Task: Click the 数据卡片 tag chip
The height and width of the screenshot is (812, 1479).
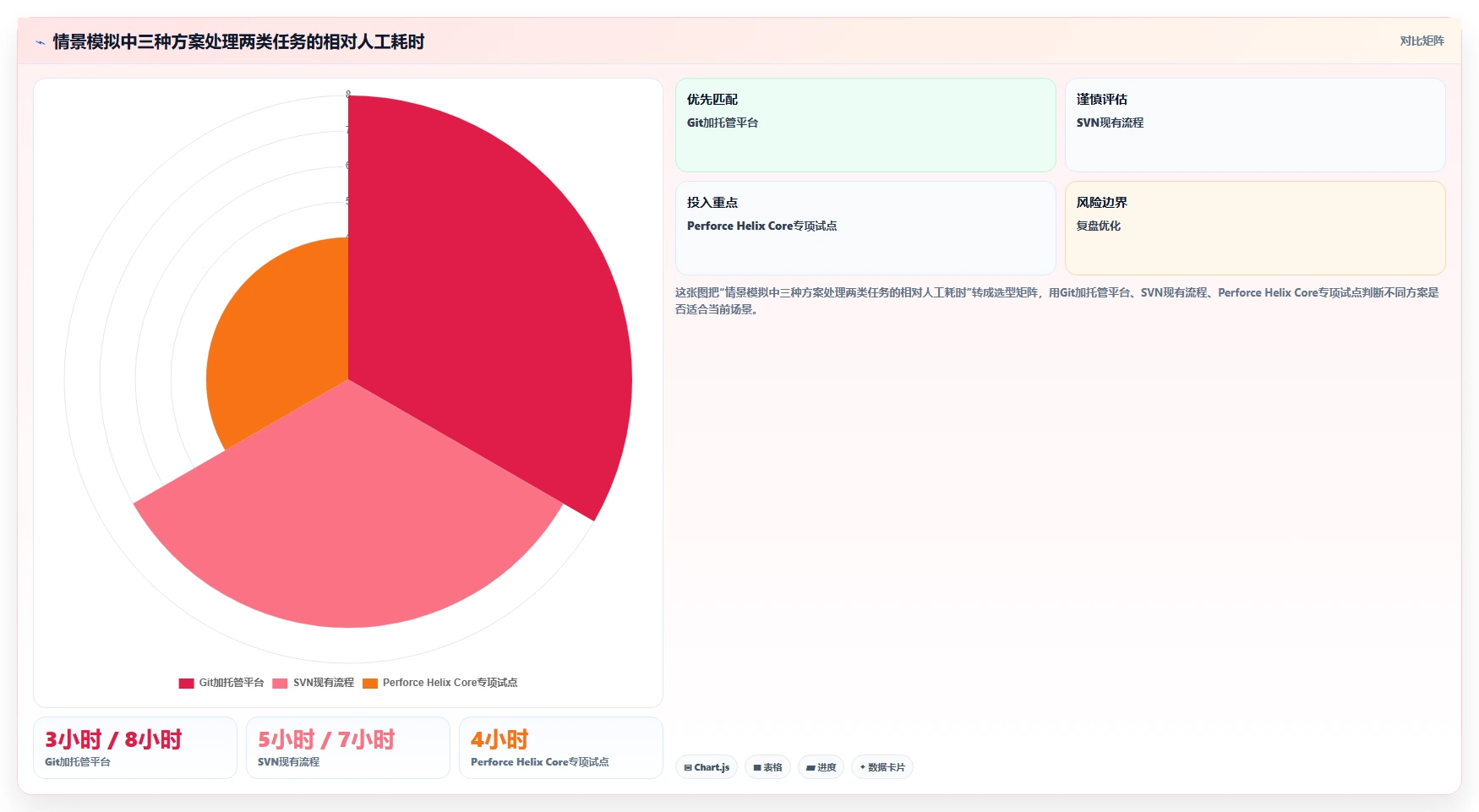Action: pos(882,767)
